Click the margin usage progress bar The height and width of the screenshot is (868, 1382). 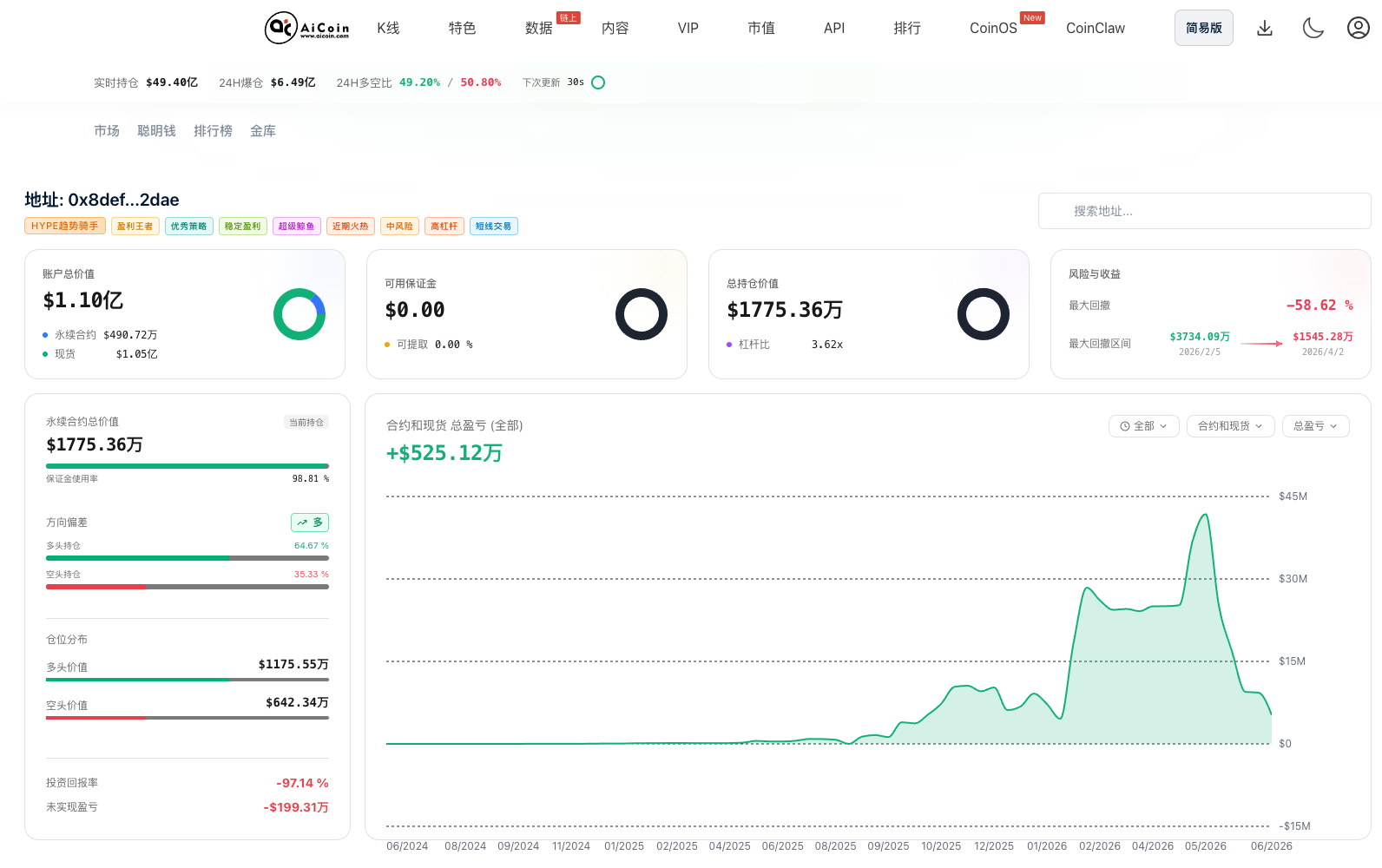pyautogui.click(x=188, y=466)
